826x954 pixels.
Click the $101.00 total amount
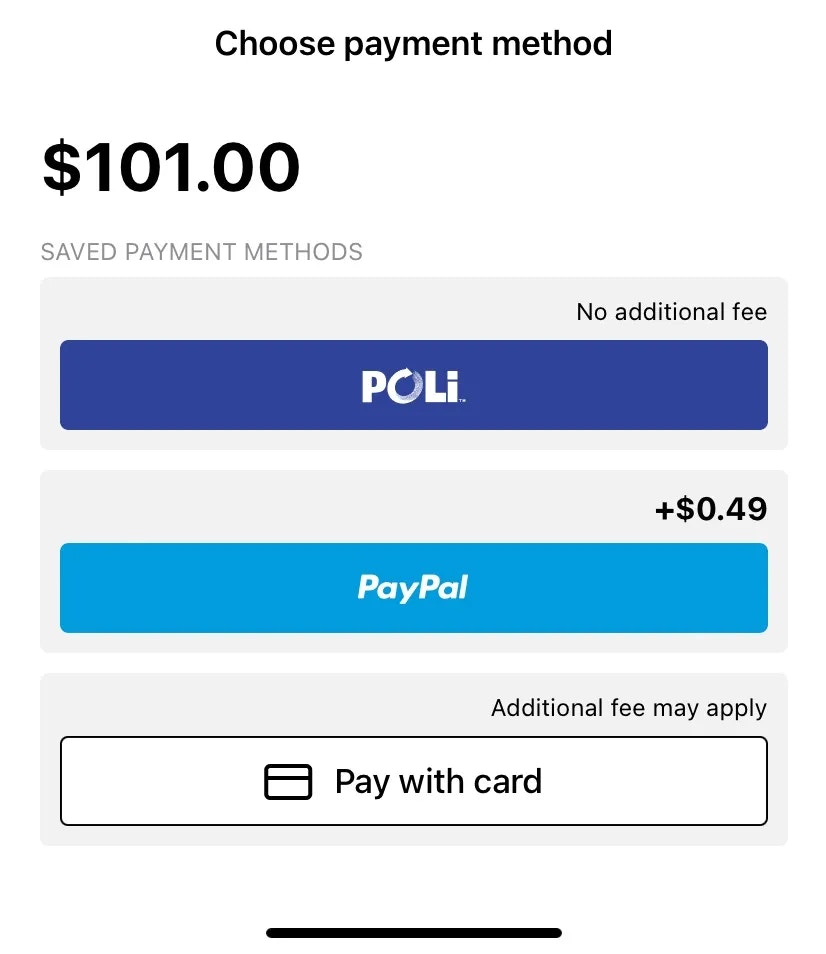(x=171, y=167)
